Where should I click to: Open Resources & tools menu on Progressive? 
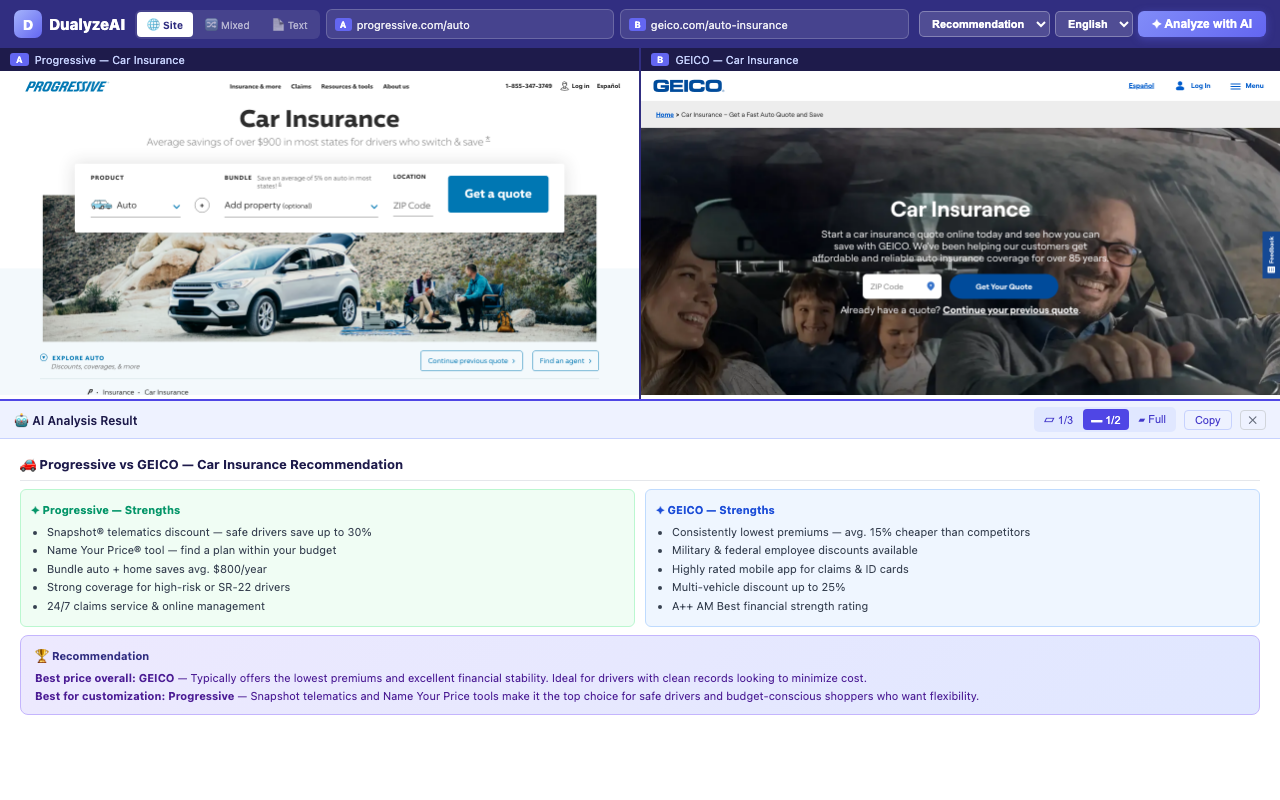point(347,87)
